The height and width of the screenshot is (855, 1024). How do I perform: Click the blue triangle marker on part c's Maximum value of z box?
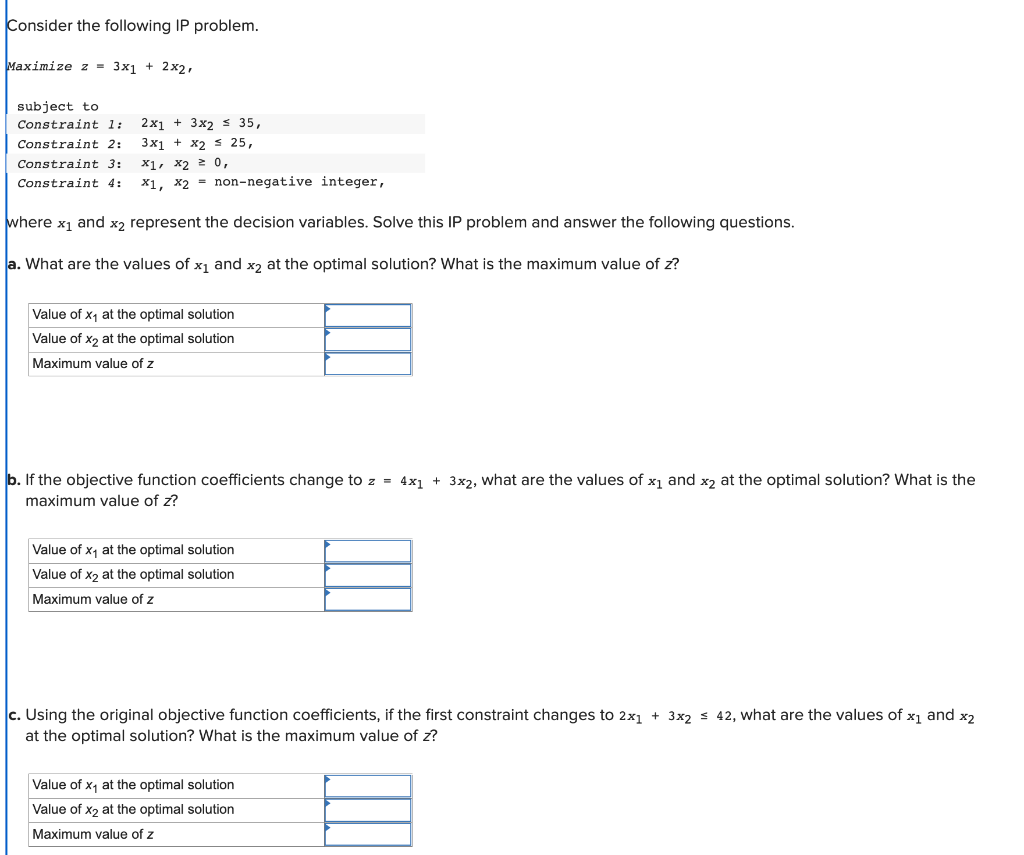(327, 827)
